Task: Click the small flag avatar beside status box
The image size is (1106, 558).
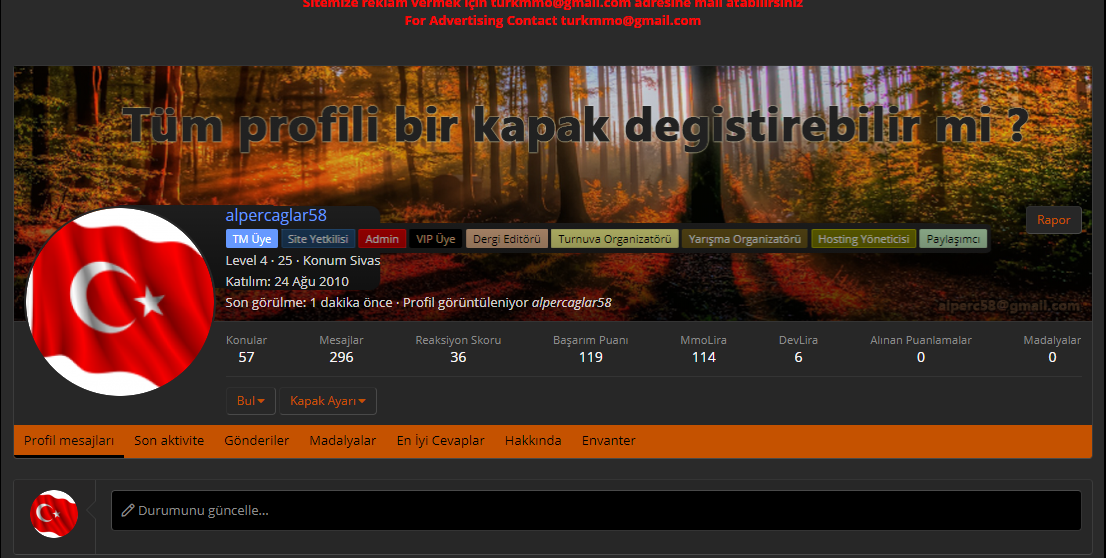Action: point(54,514)
